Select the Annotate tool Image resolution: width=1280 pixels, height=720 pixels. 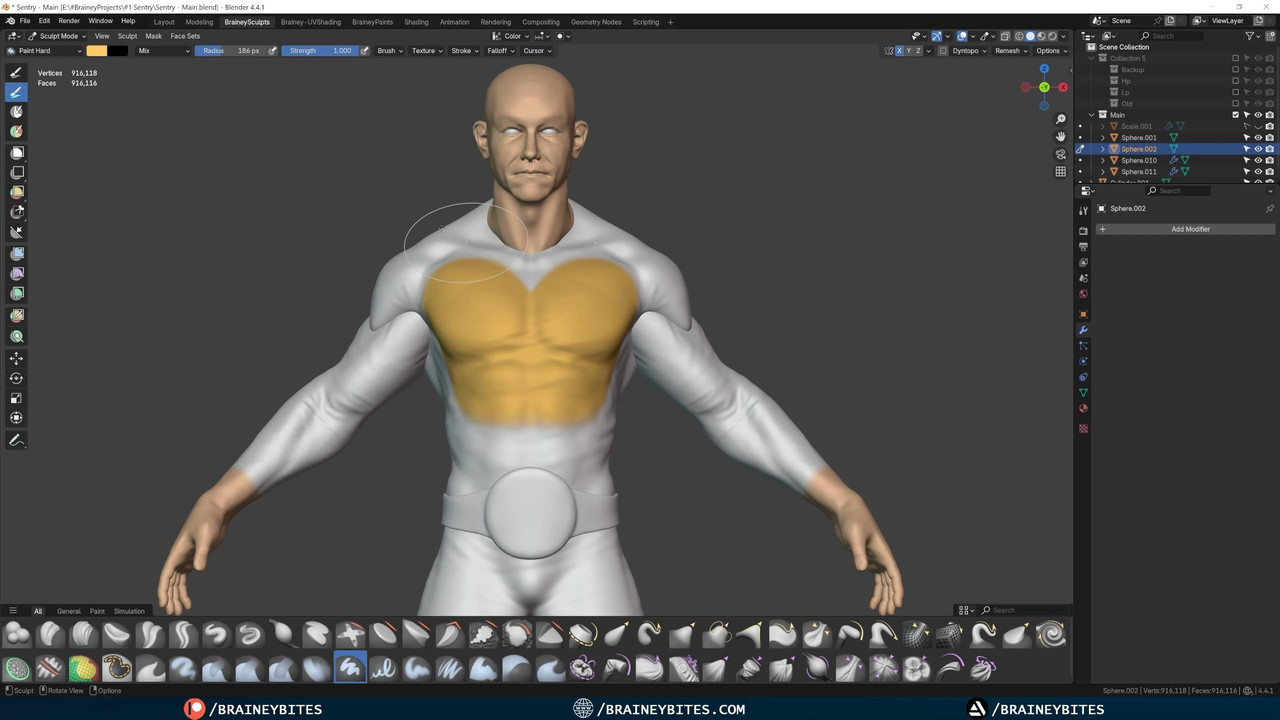coord(16,441)
